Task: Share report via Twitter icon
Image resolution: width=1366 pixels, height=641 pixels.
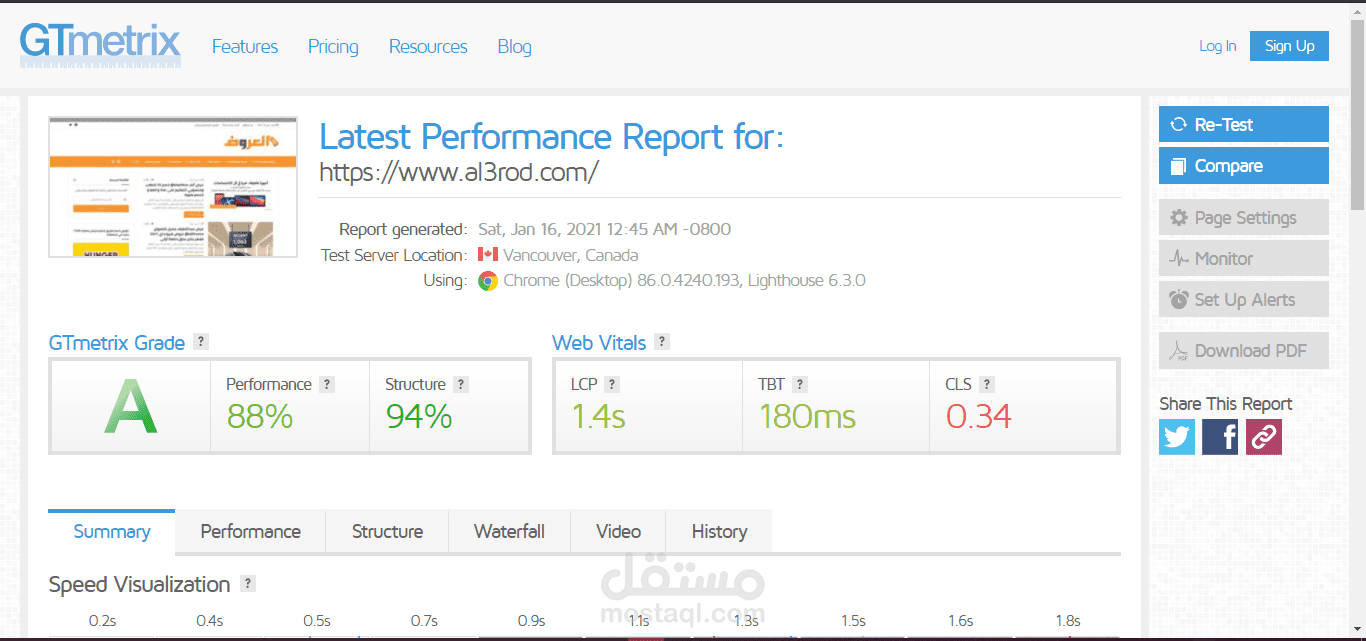Action: click(x=1177, y=437)
